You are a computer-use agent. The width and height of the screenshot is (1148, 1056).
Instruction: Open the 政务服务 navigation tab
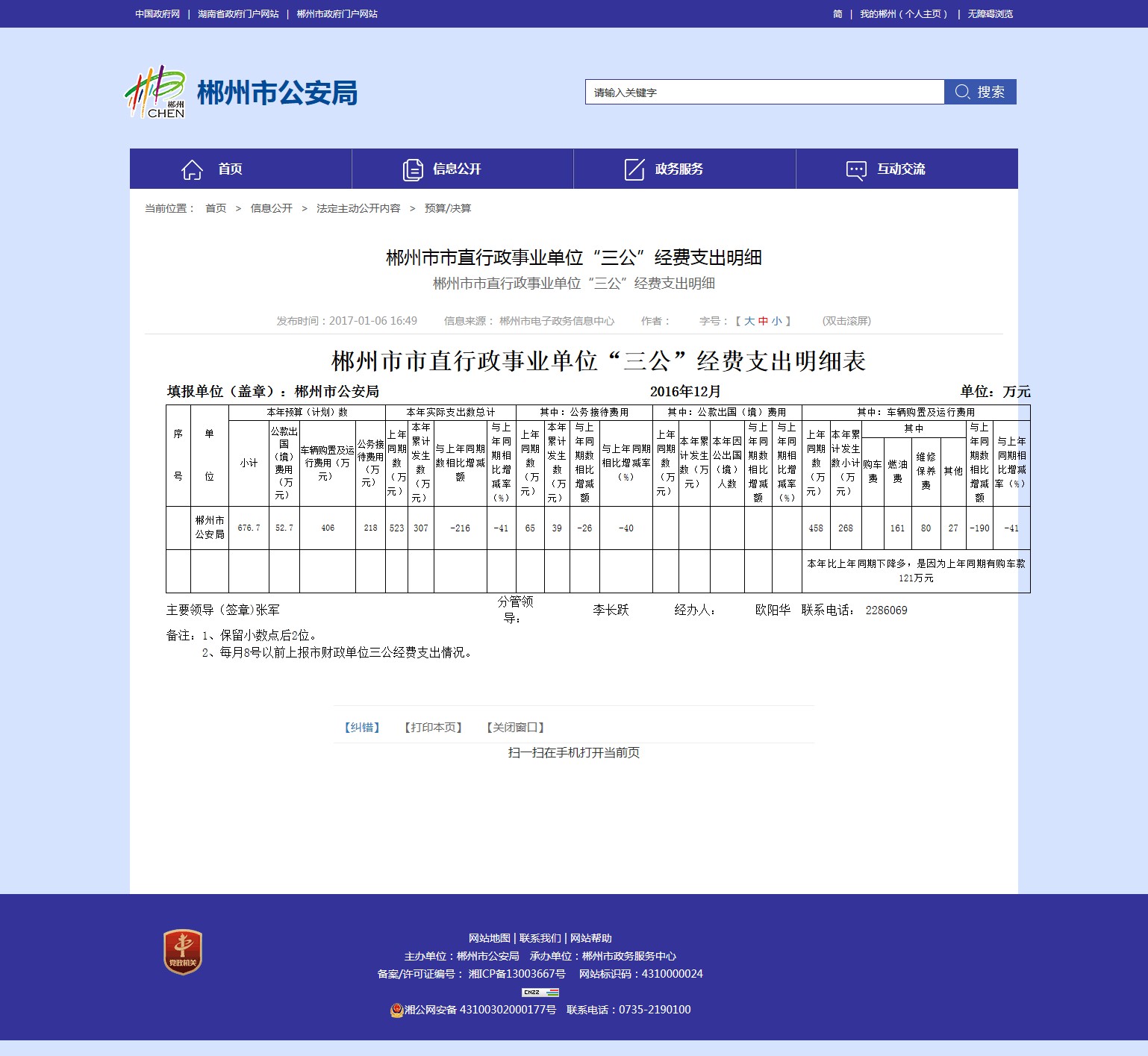(x=684, y=169)
